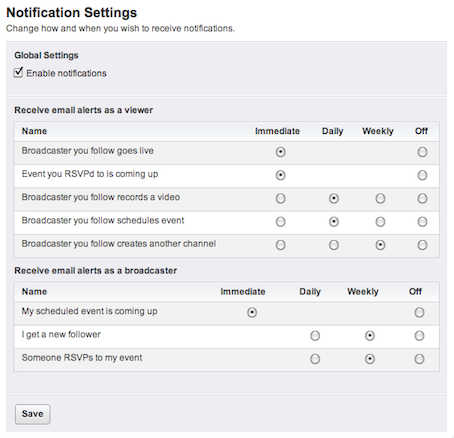Set Broadcaster you follow schedules event to Immediate

280,222
